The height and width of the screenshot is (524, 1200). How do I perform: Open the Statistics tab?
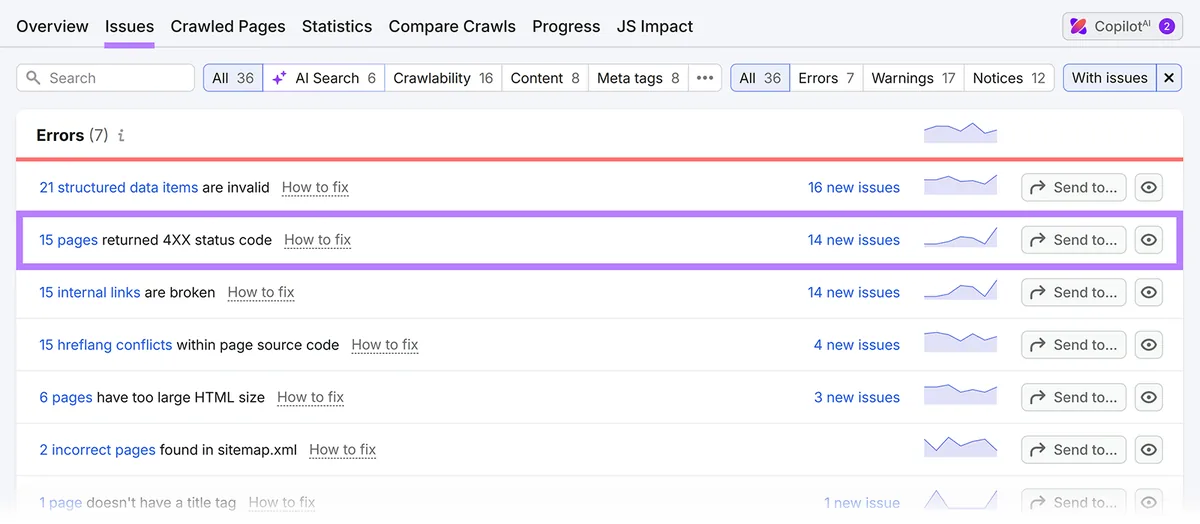point(337,26)
